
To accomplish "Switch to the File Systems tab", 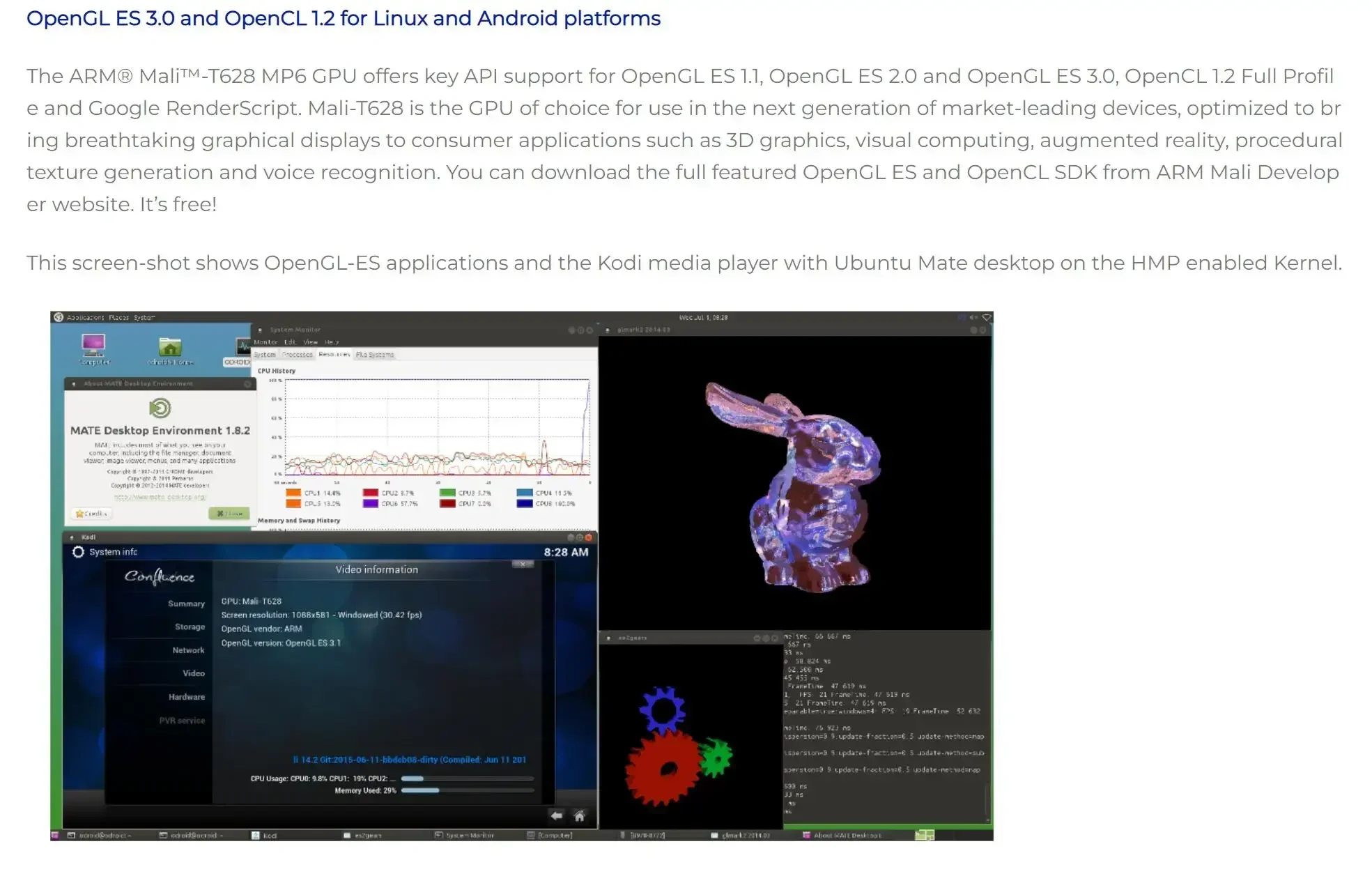I will pyautogui.click(x=375, y=355).
